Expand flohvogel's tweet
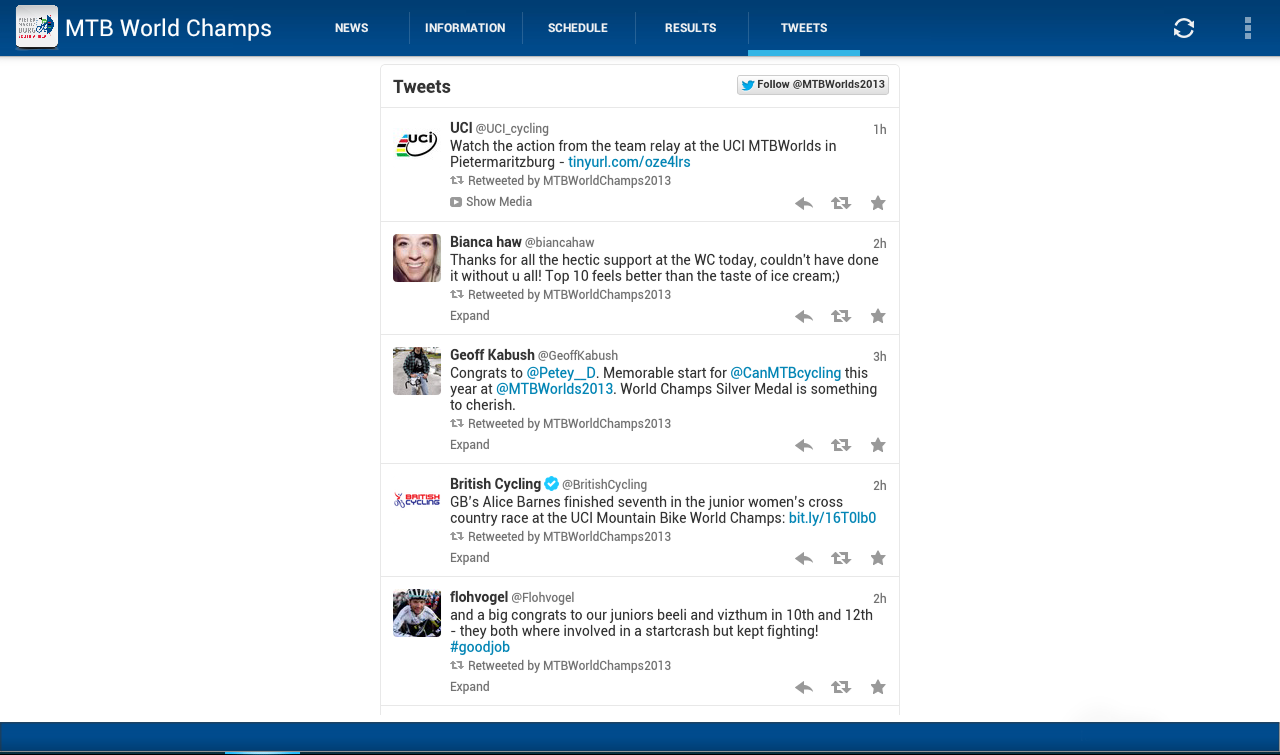 [x=470, y=687]
